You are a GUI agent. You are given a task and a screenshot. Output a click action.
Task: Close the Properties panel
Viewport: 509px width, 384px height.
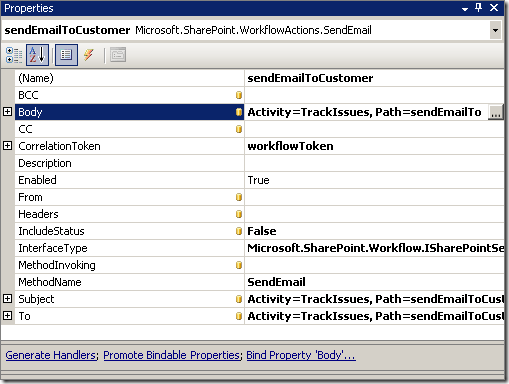(x=494, y=8)
